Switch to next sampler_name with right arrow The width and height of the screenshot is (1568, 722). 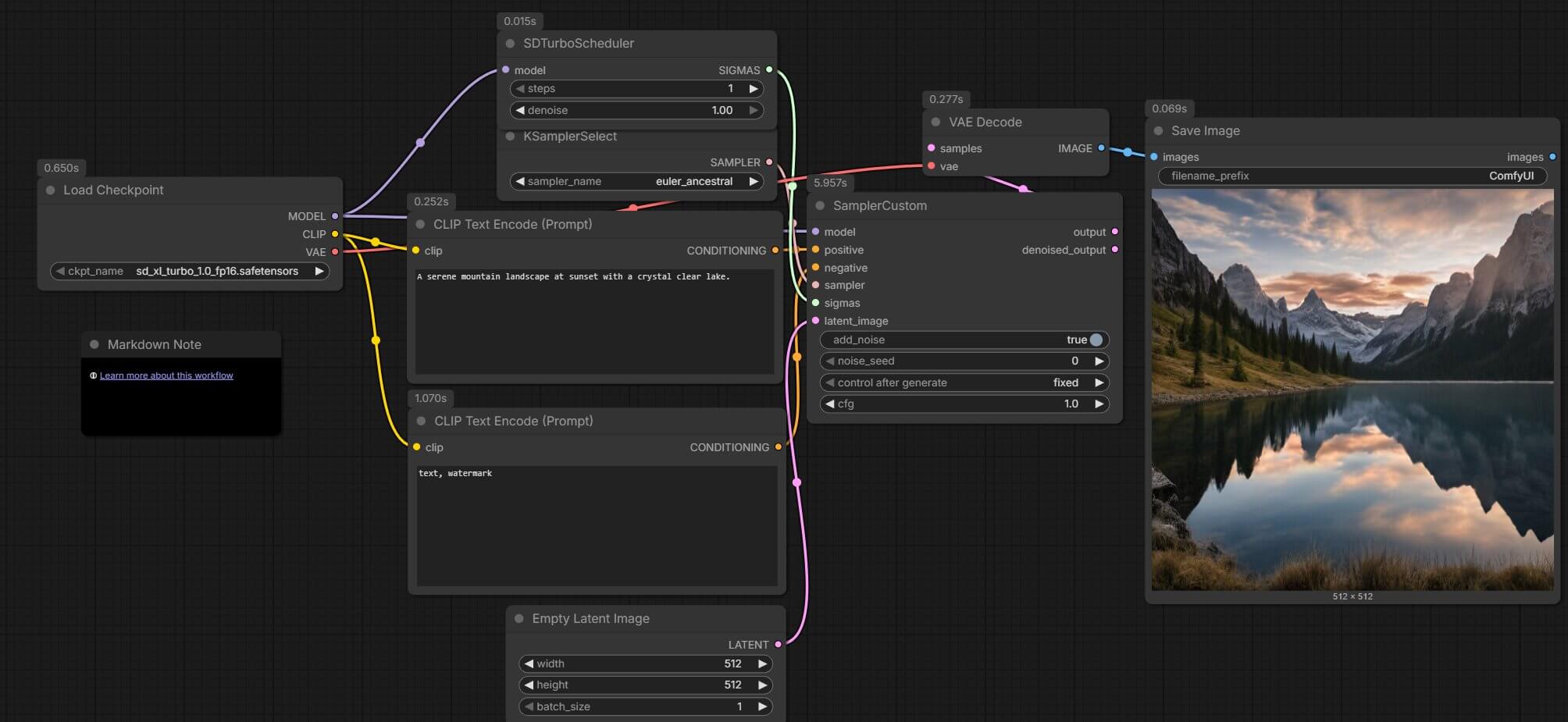click(x=754, y=181)
